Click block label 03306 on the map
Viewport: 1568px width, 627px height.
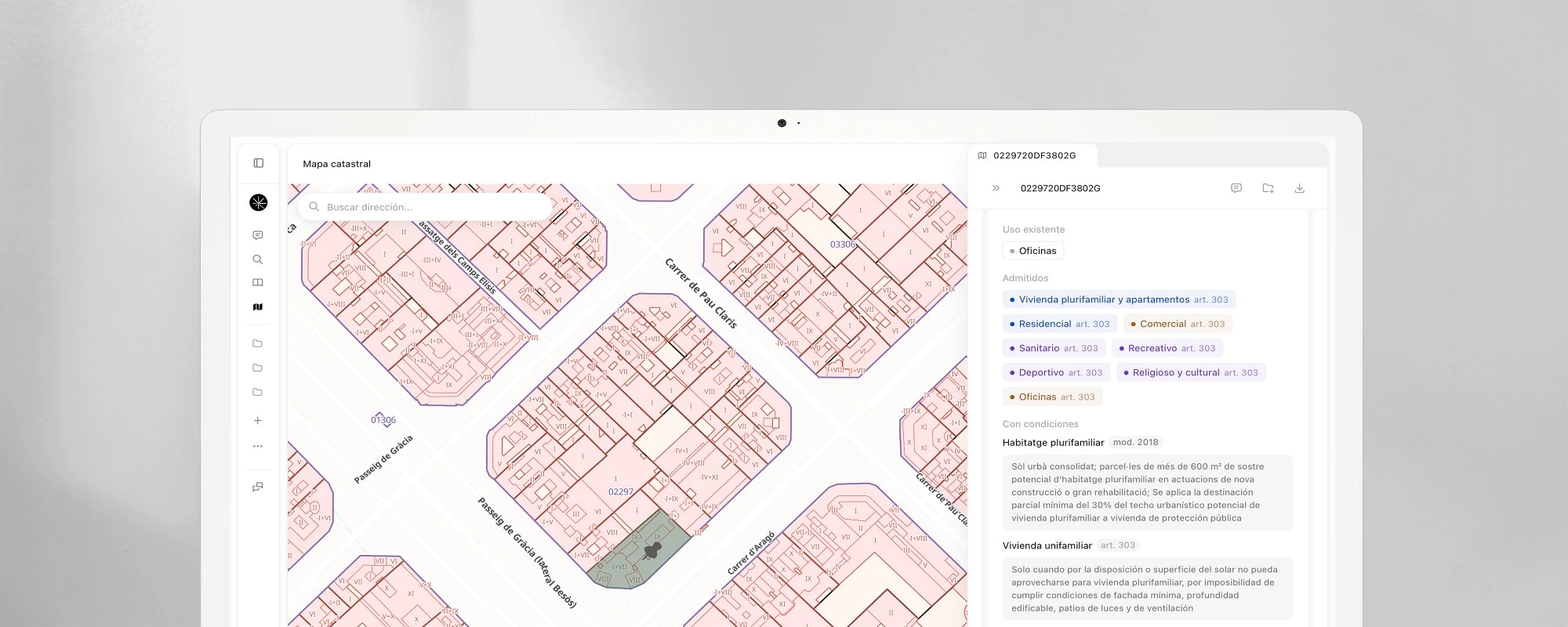pyautogui.click(x=843, y=245)
